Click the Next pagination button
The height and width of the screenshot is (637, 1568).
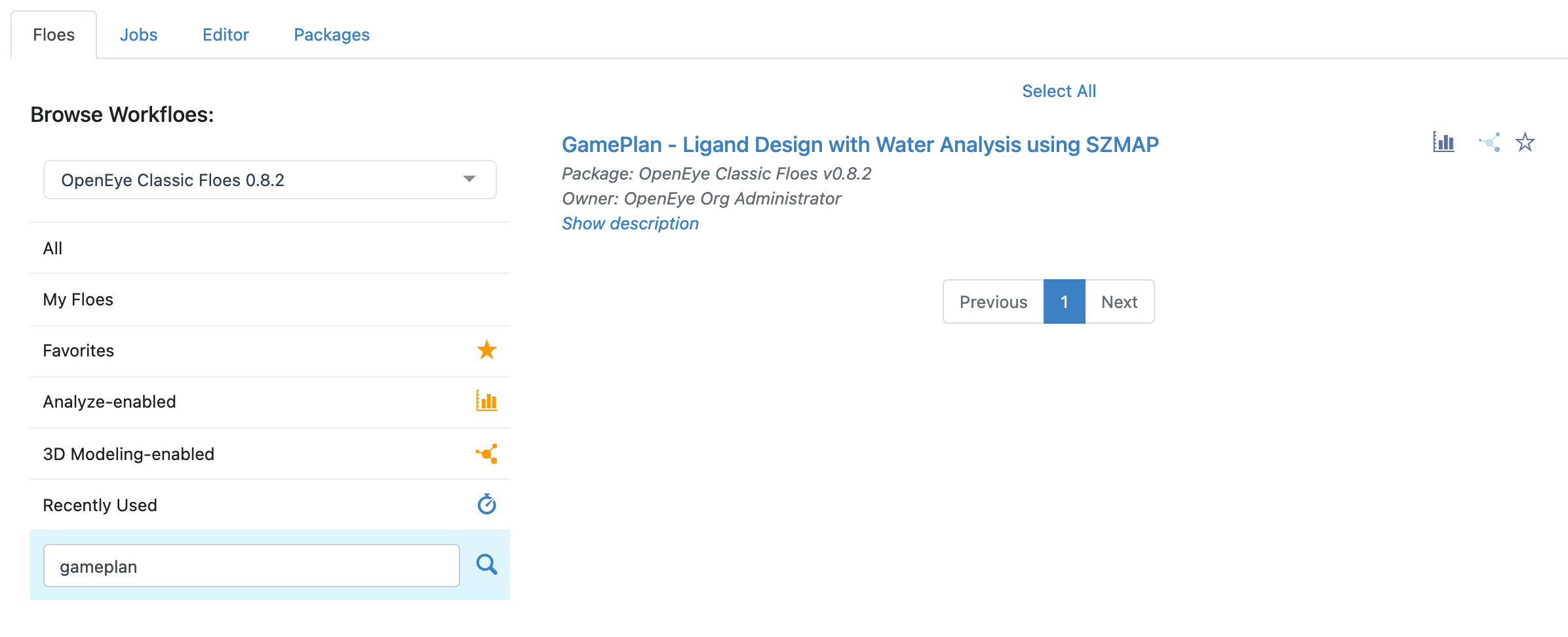(1120, 301)
